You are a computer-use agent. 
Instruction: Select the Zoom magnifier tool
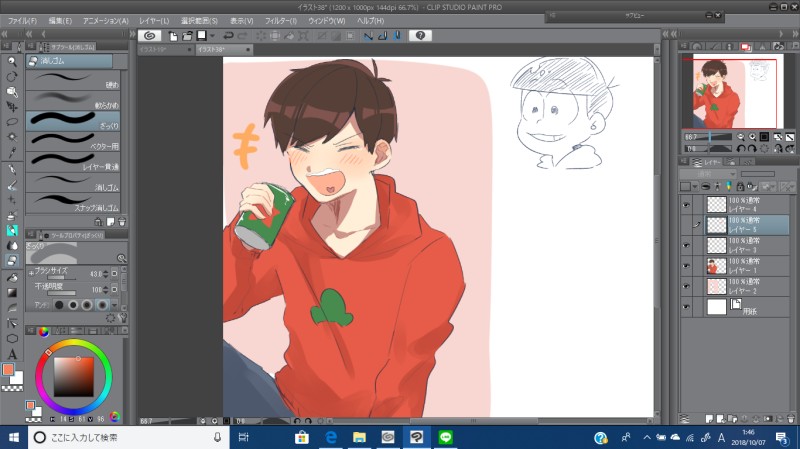tap(12, 62)
